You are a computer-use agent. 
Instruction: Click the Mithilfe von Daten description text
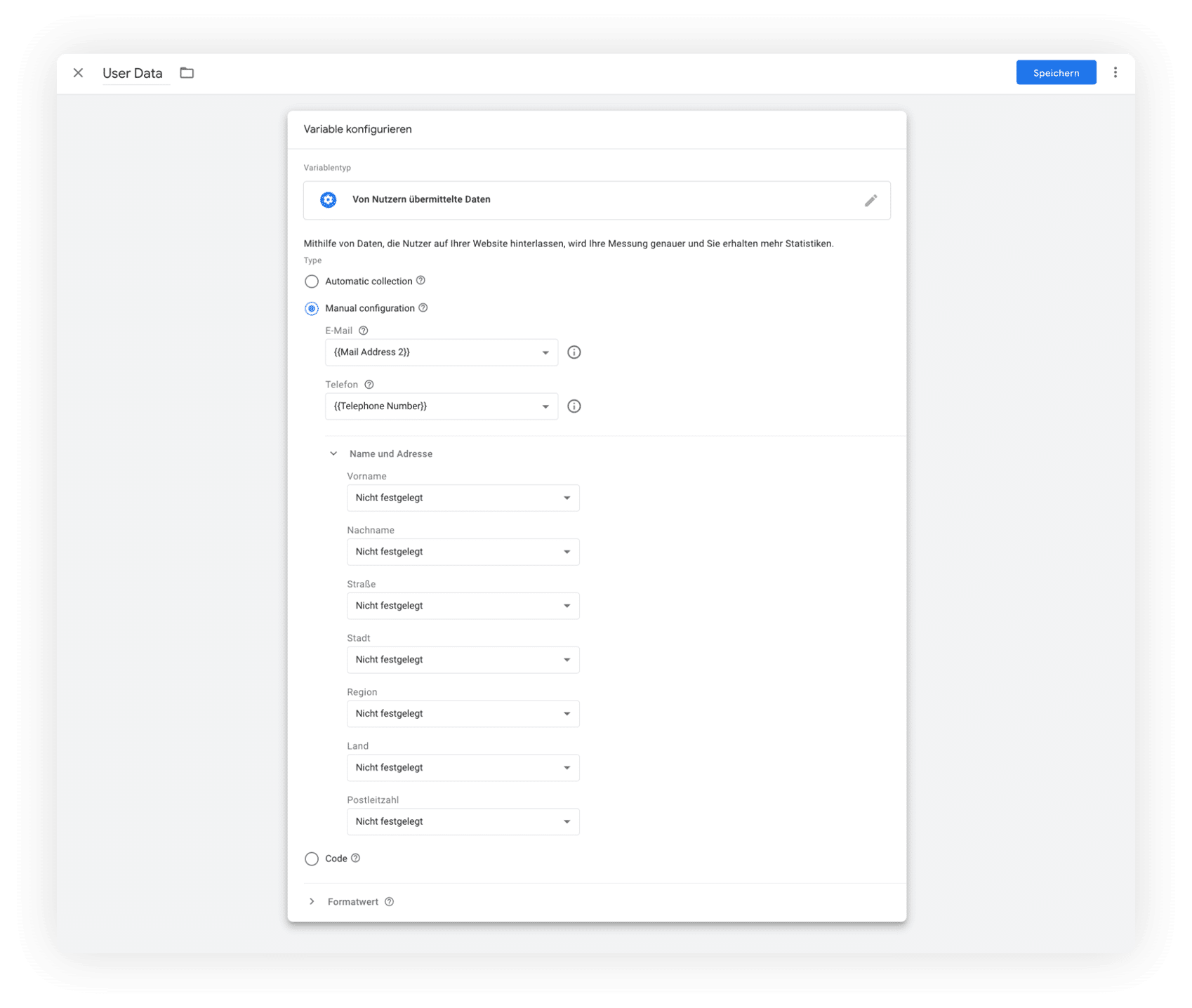click(x=569, y=244)
